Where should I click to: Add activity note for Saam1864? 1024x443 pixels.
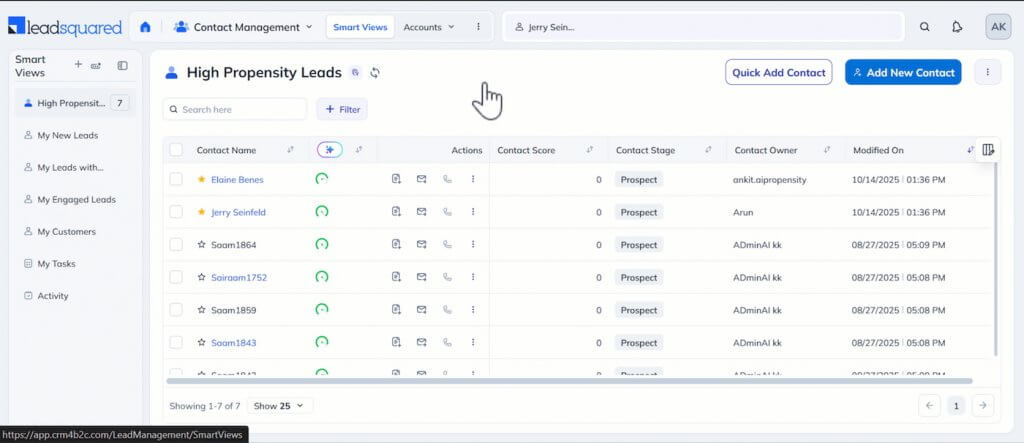[396, 244]
